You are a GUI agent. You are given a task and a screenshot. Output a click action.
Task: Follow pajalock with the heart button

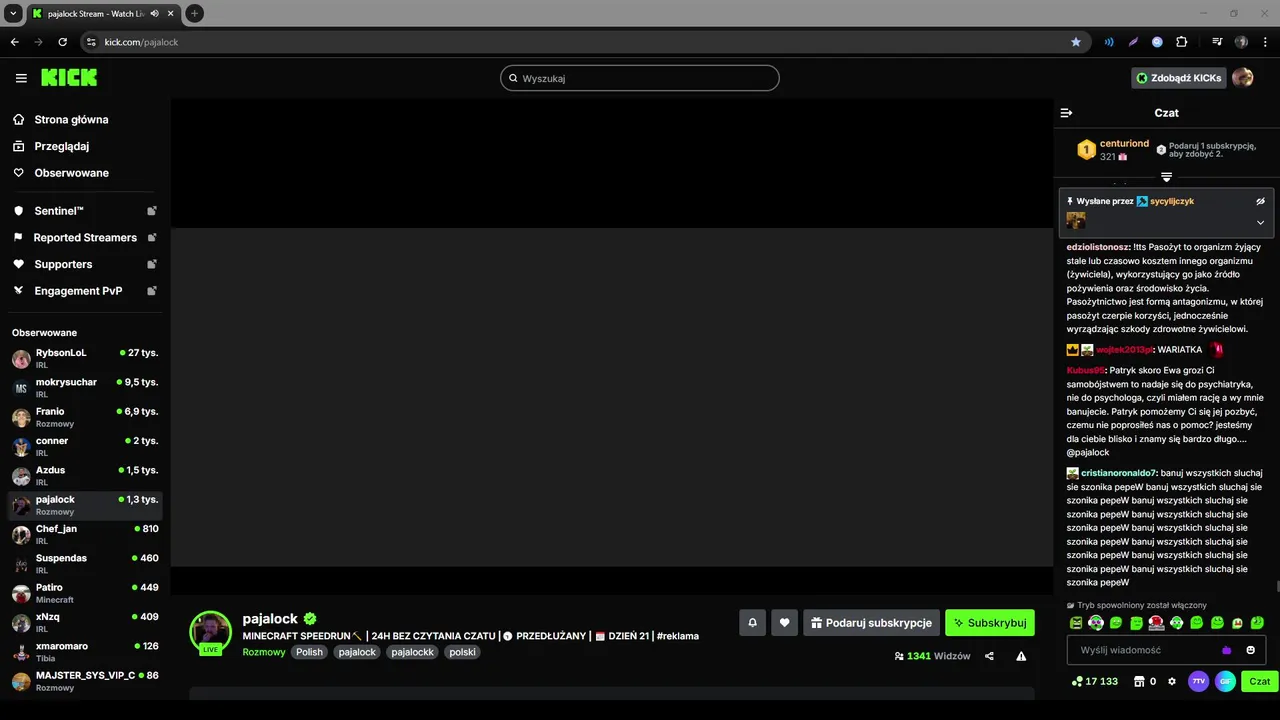tap(784, 623)
